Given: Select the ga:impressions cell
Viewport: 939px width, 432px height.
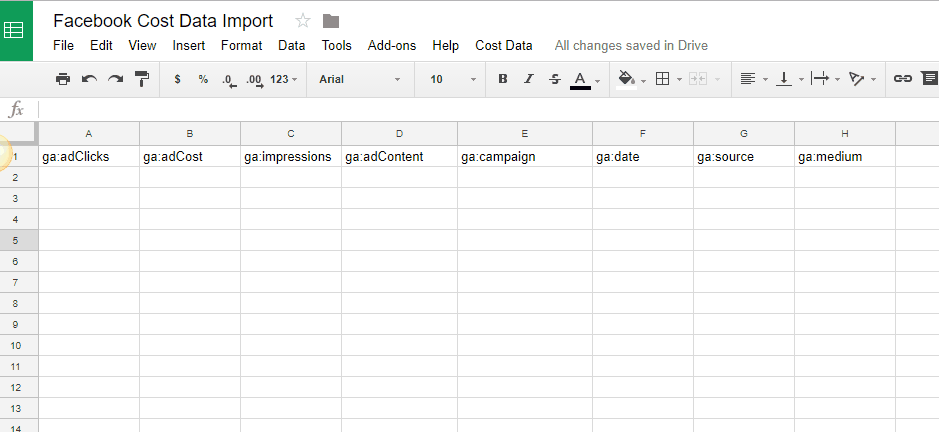Looking at the screenshot, I should (291, 156).
